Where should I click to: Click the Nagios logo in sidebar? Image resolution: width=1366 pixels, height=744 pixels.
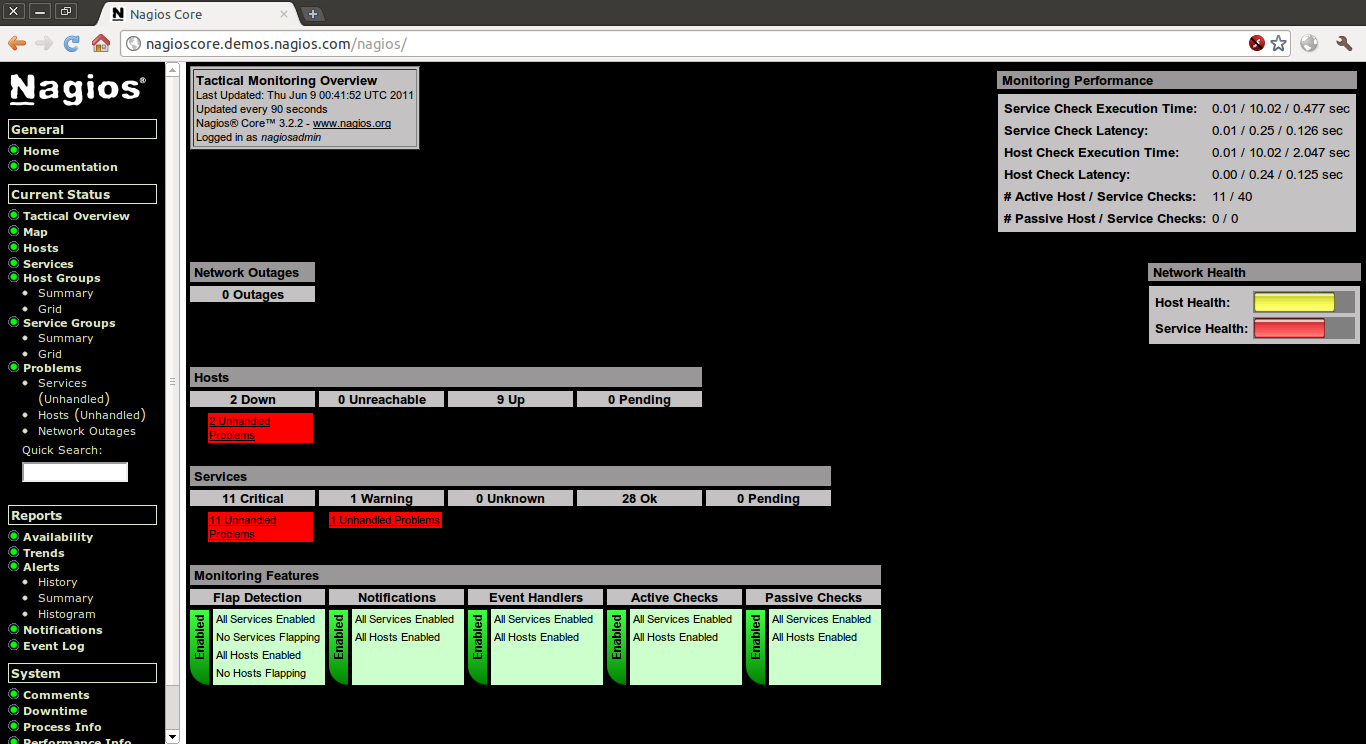point(77,88)
